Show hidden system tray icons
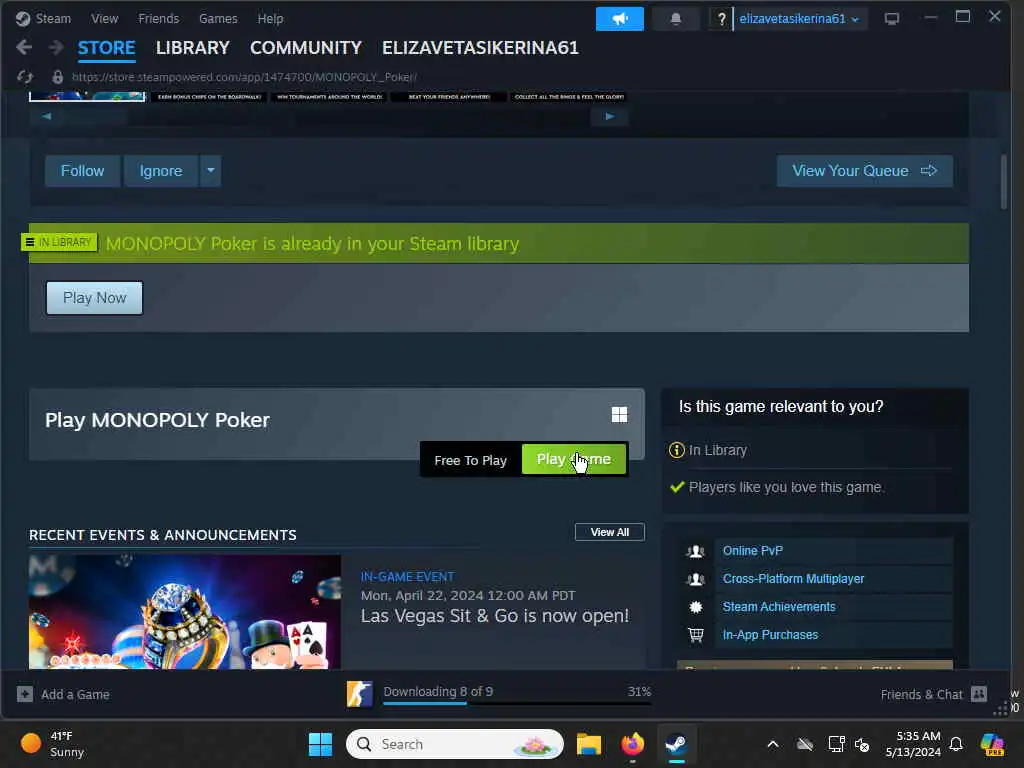Image resolution: width=1024 pixels, height=768 pixels. click(773, 744)
